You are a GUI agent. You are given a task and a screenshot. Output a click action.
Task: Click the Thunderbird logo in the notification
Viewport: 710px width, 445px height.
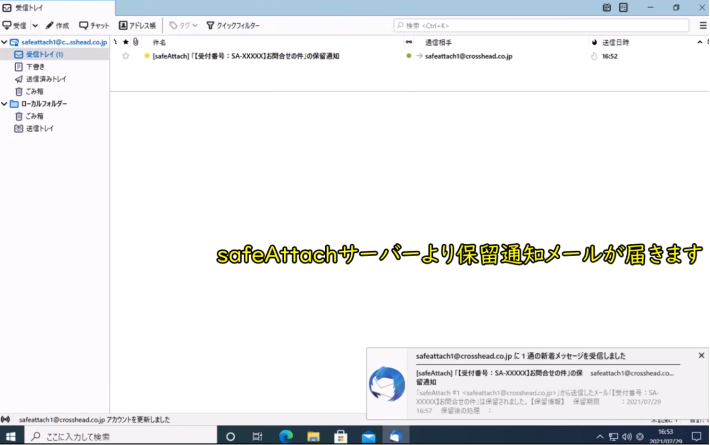(x=387, y=384)
